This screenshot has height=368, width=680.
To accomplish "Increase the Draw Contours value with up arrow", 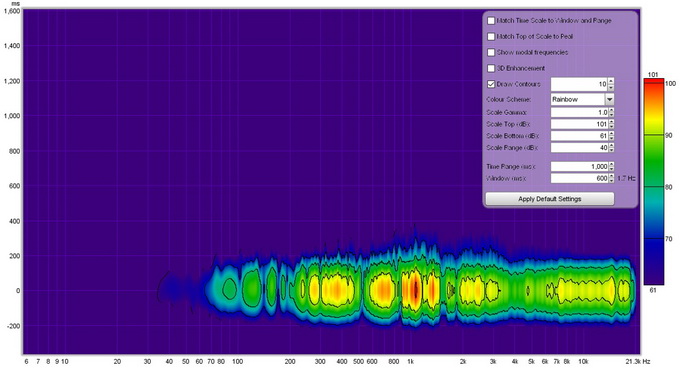I will pyautogui.click(x=611, y=81).
